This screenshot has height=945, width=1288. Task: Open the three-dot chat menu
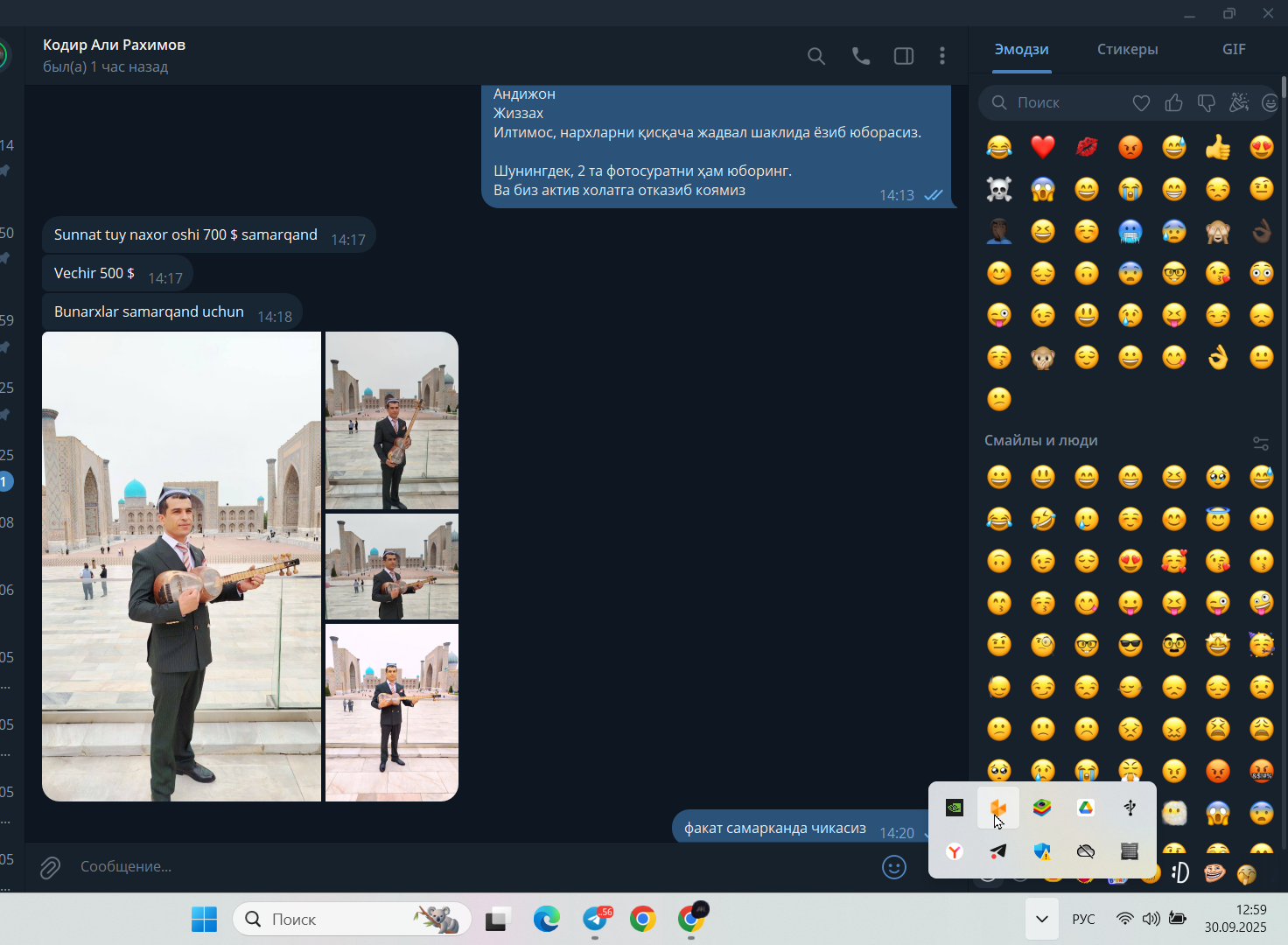(x=942, y=56)
